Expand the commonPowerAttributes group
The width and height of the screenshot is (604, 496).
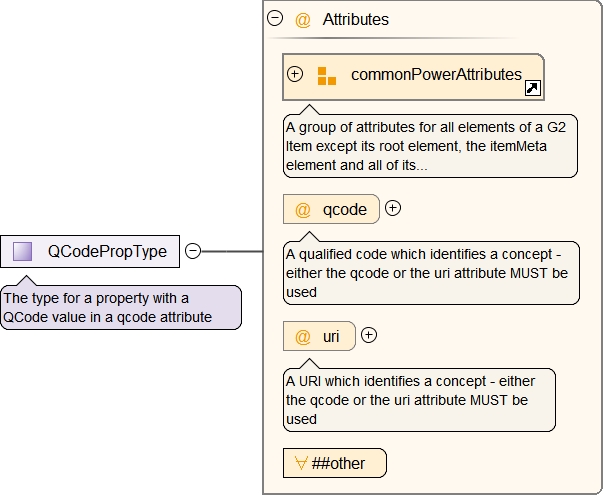pos(295,74)
